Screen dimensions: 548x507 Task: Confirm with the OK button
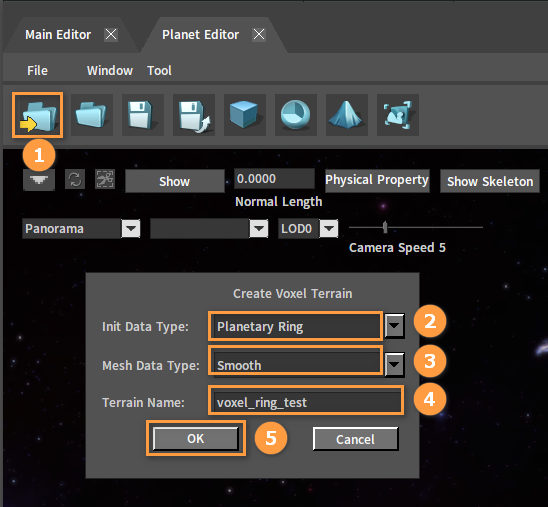point(195,439)
